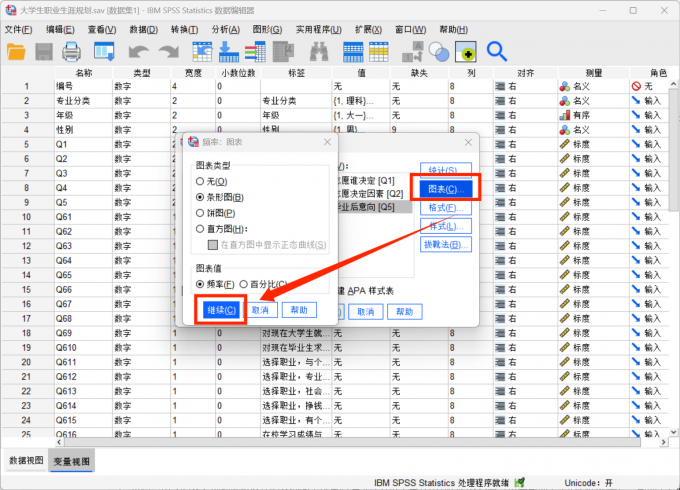Viewport: 680px width, 490px height.
Task: Click the Undo arrow icon
Action: pos(138,51)
